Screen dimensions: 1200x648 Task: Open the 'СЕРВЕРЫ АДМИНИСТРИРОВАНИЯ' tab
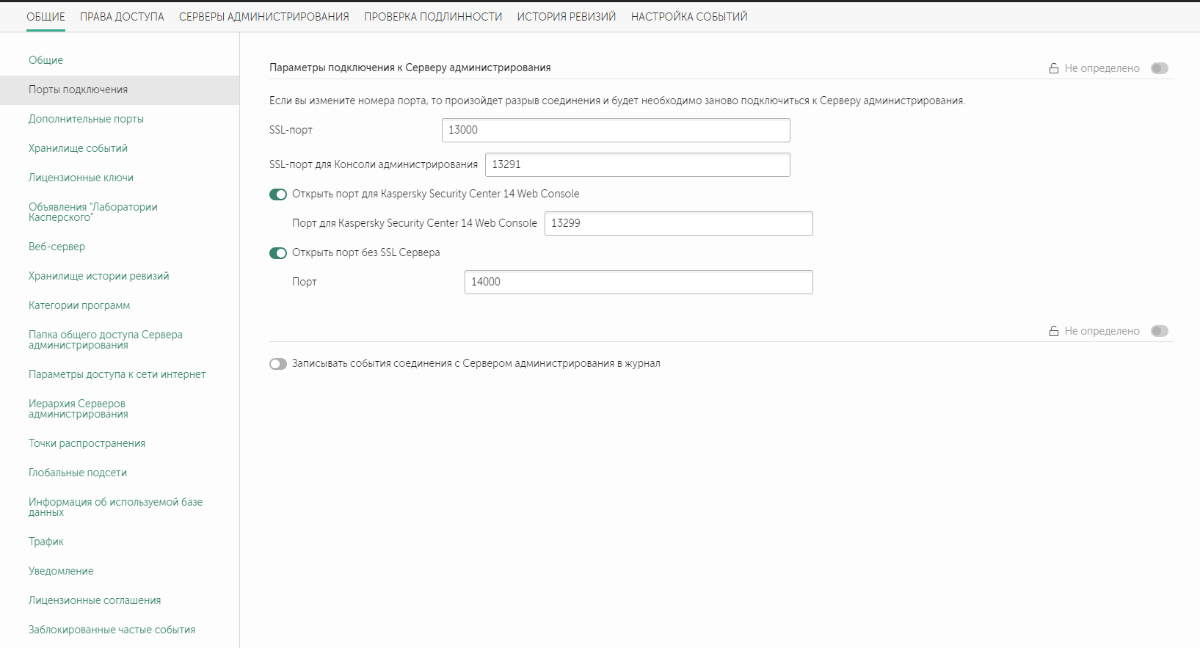[264, 17]
